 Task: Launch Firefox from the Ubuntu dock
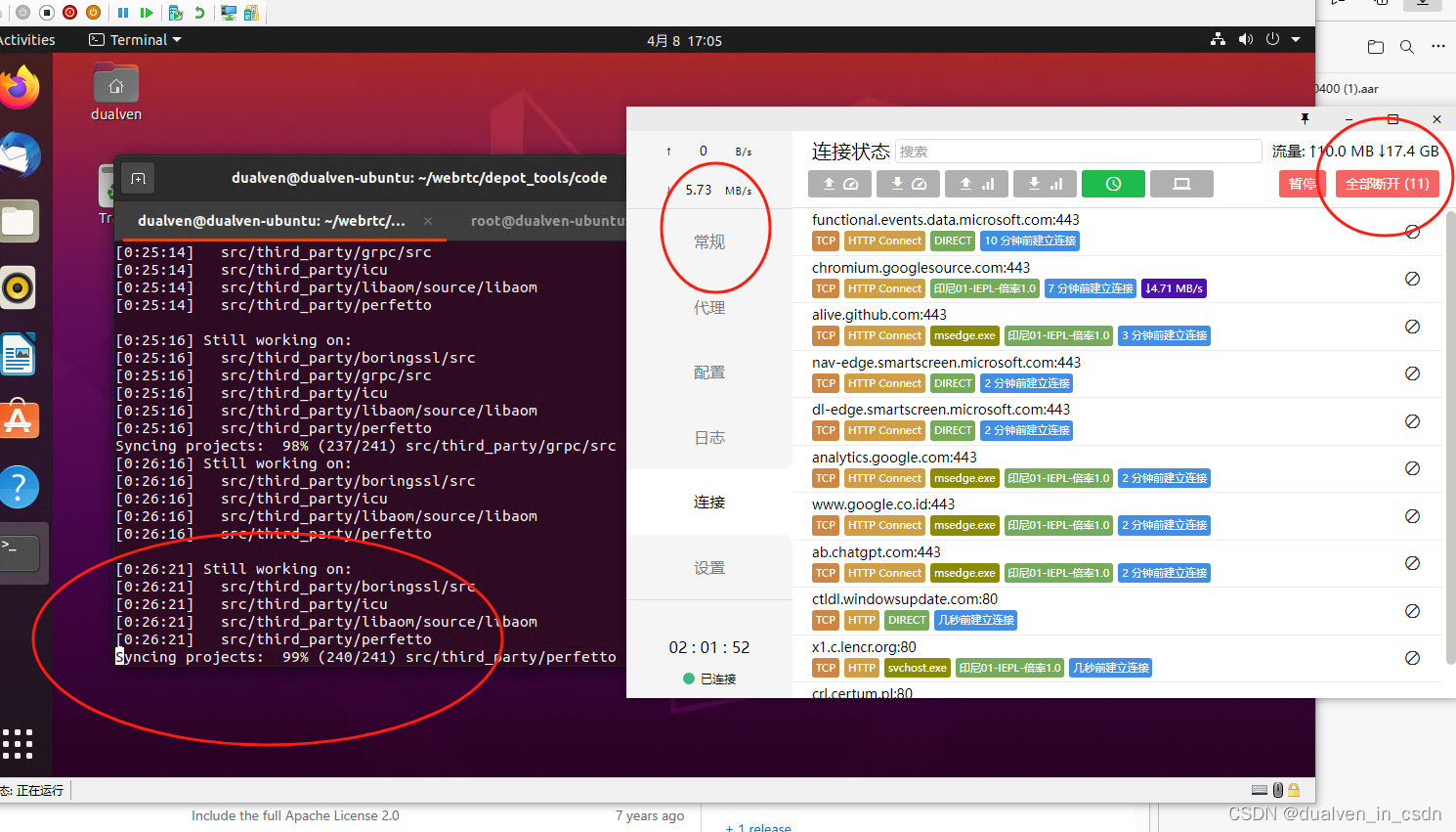[x=19, y=89]
